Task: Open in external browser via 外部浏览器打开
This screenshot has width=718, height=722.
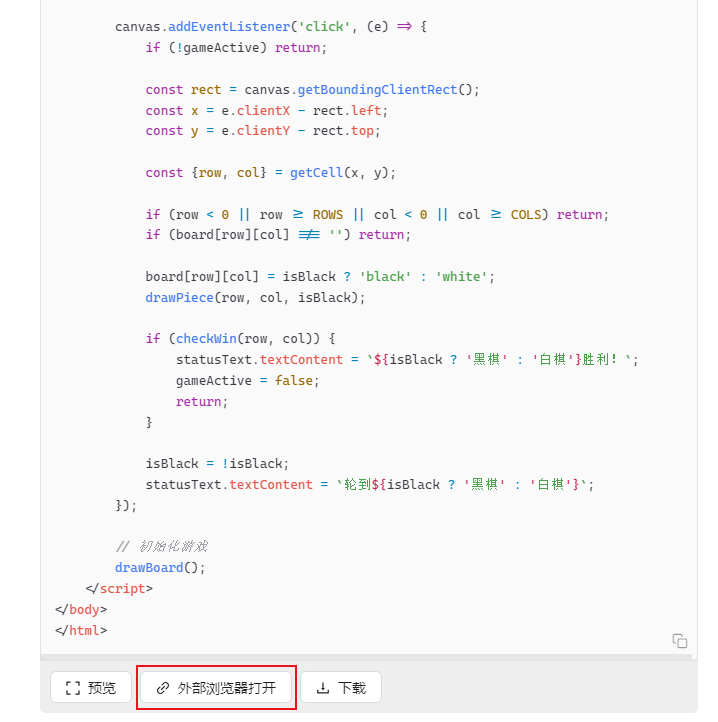Action: (x=216, y=687)
